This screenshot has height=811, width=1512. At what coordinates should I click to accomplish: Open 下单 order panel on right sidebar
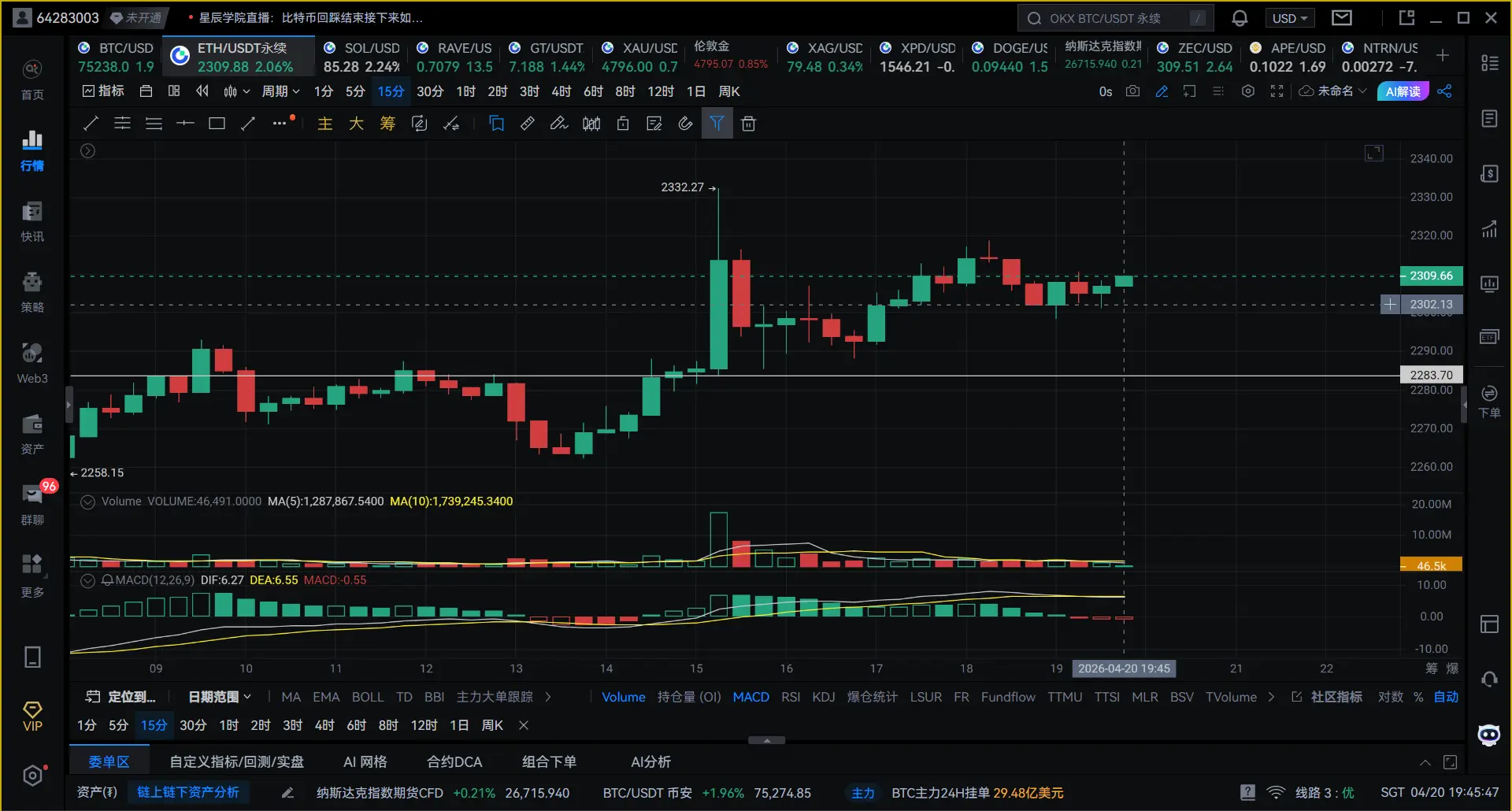[x=1489, y=402]
